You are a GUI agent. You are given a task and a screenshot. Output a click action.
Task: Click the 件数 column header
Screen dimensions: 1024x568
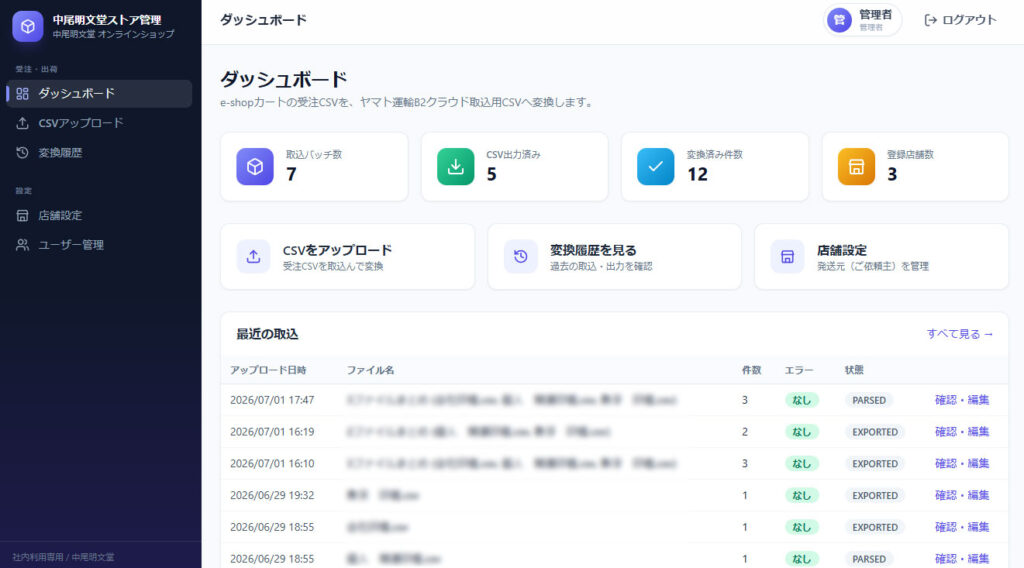tap(752, 370)
